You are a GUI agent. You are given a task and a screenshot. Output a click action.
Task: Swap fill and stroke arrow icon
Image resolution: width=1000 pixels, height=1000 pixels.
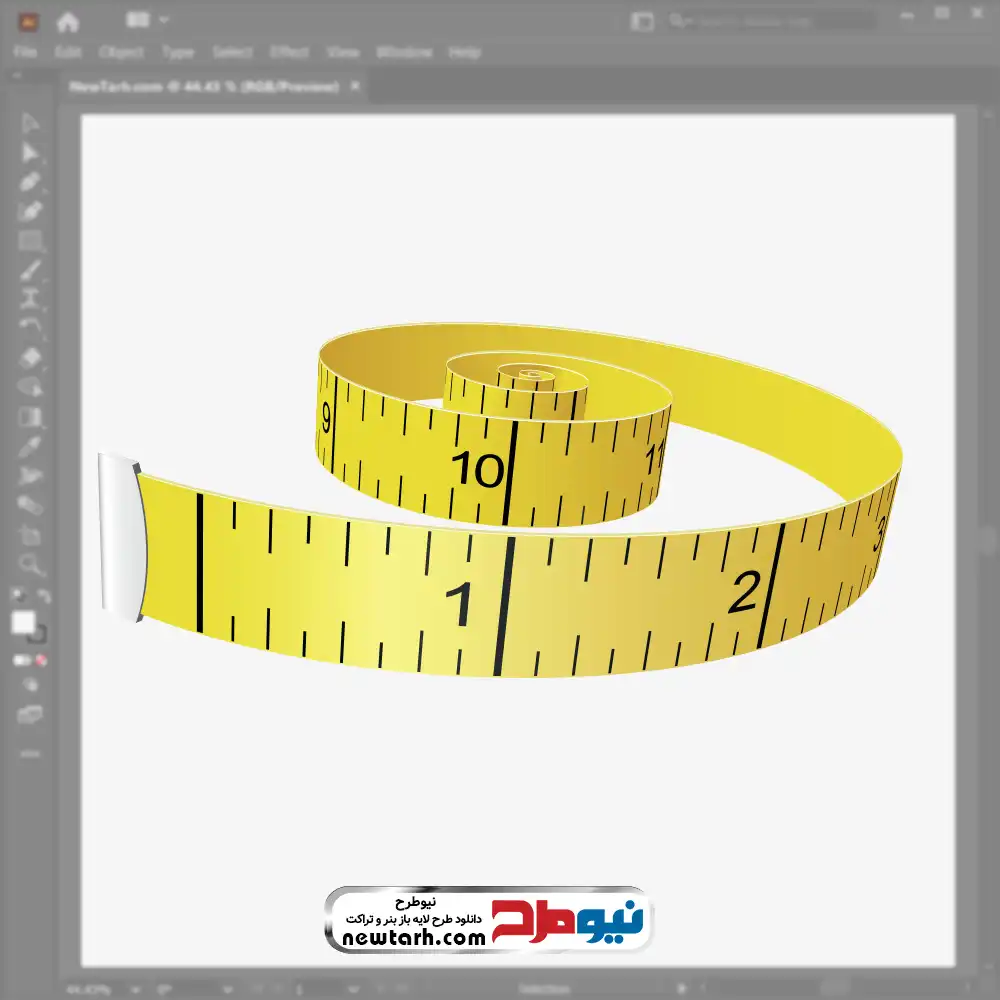[43, 596]
